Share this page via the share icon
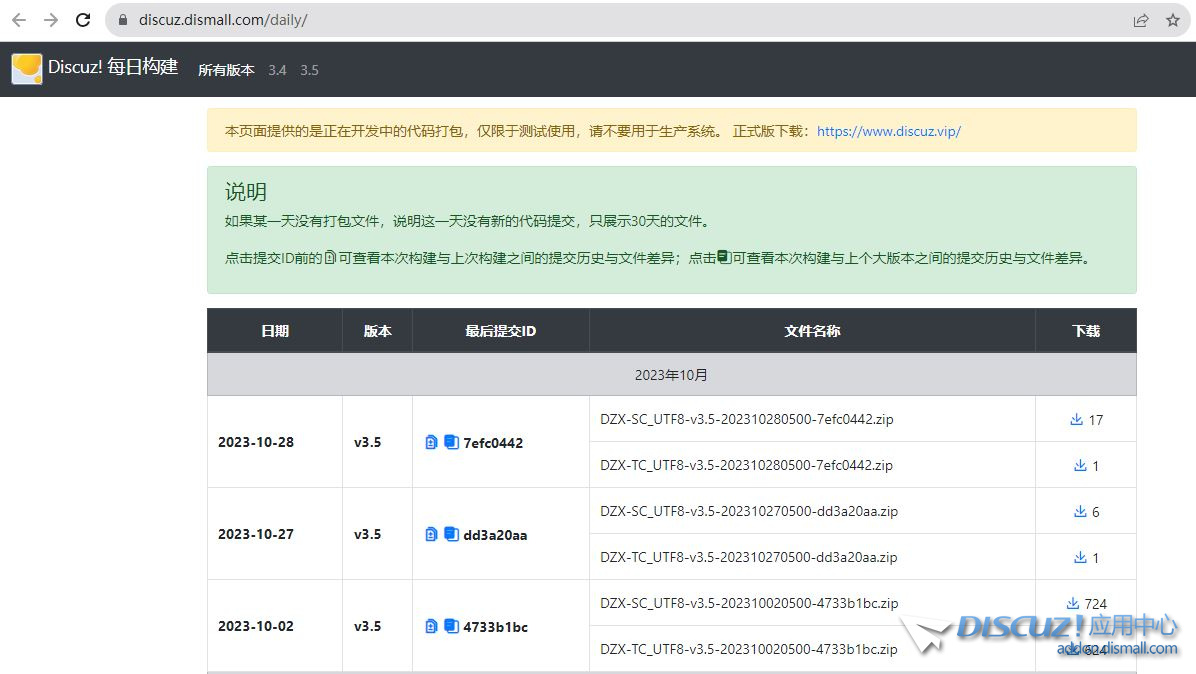1196x674 pixels. coord(1141,21)
